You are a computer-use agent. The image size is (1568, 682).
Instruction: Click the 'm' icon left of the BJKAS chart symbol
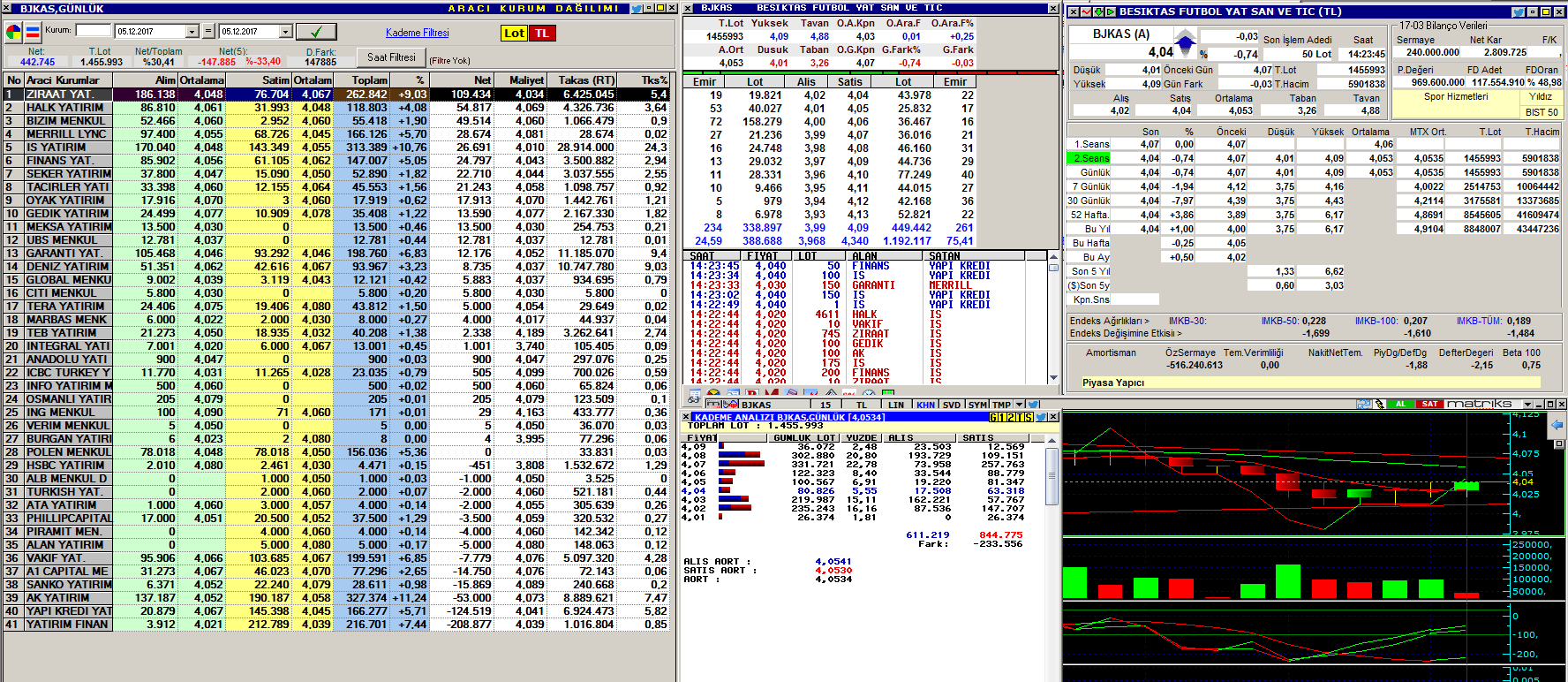[713, 405]
